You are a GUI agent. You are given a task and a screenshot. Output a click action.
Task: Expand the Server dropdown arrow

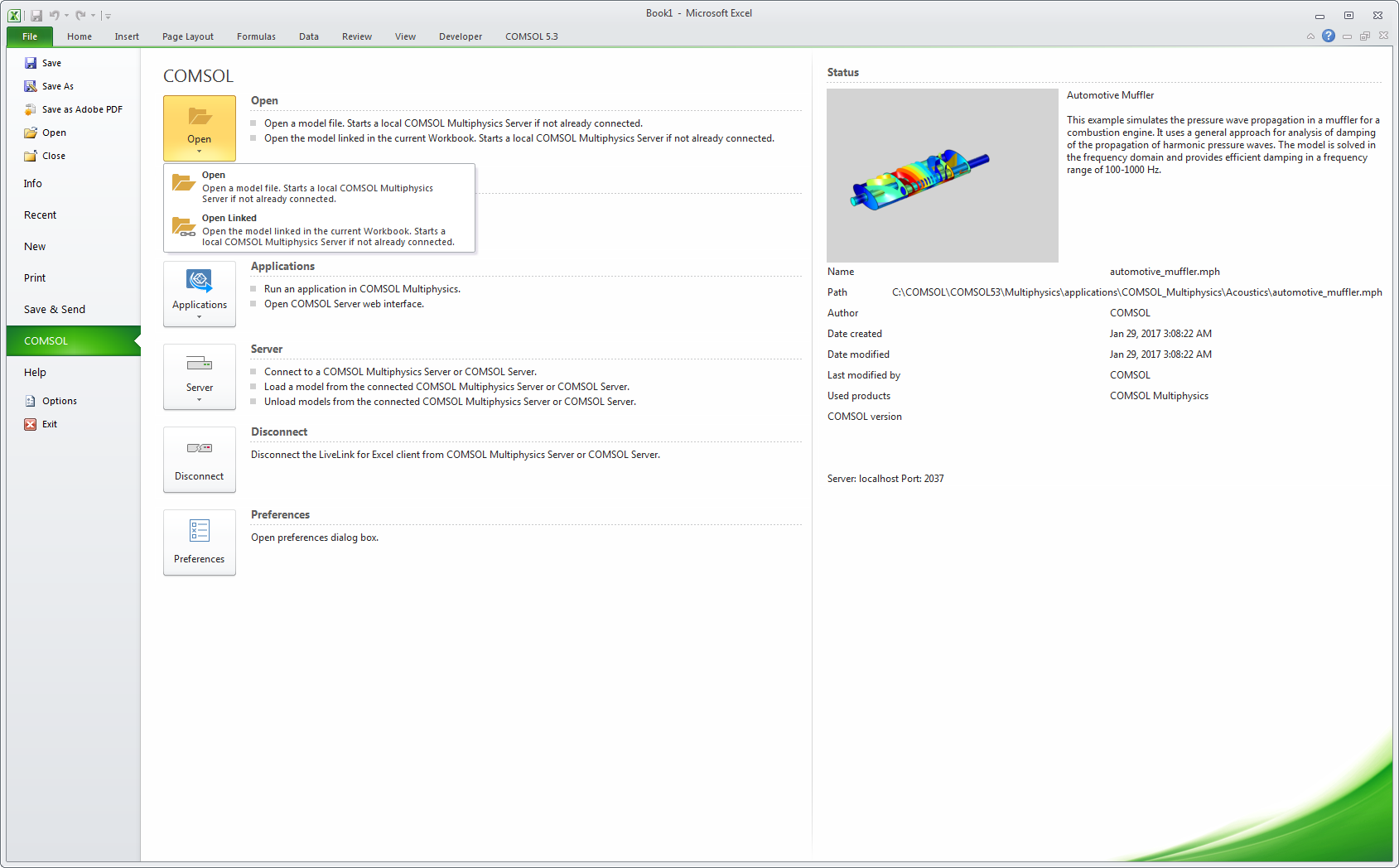[199, 399]
